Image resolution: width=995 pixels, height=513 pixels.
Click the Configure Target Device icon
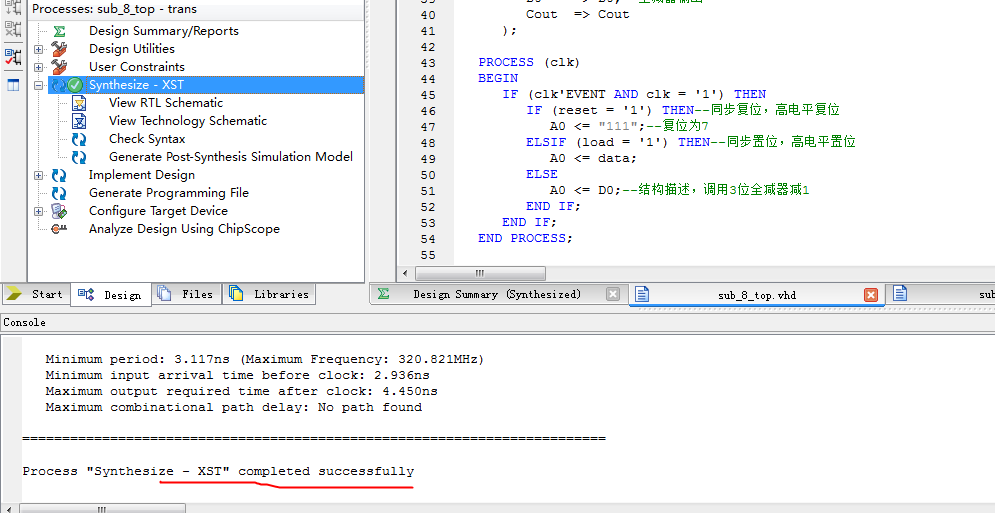click(59, 211)
